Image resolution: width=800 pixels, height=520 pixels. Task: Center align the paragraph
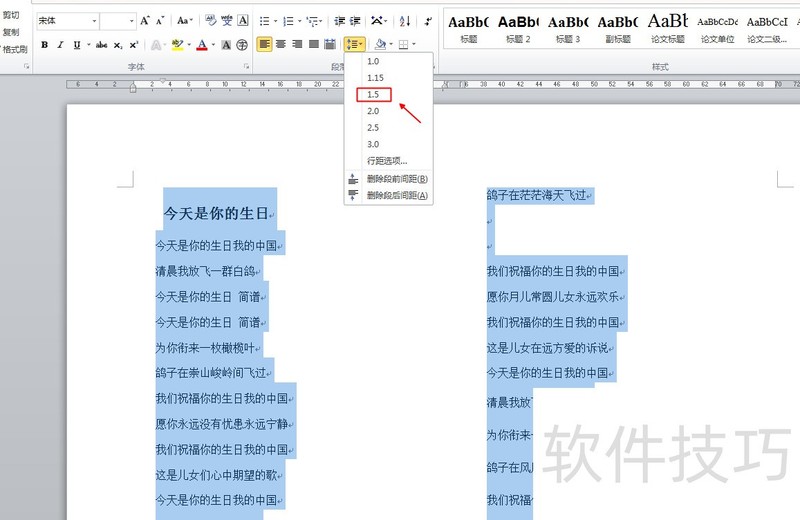pyautogui.click(x=281, y=44)
